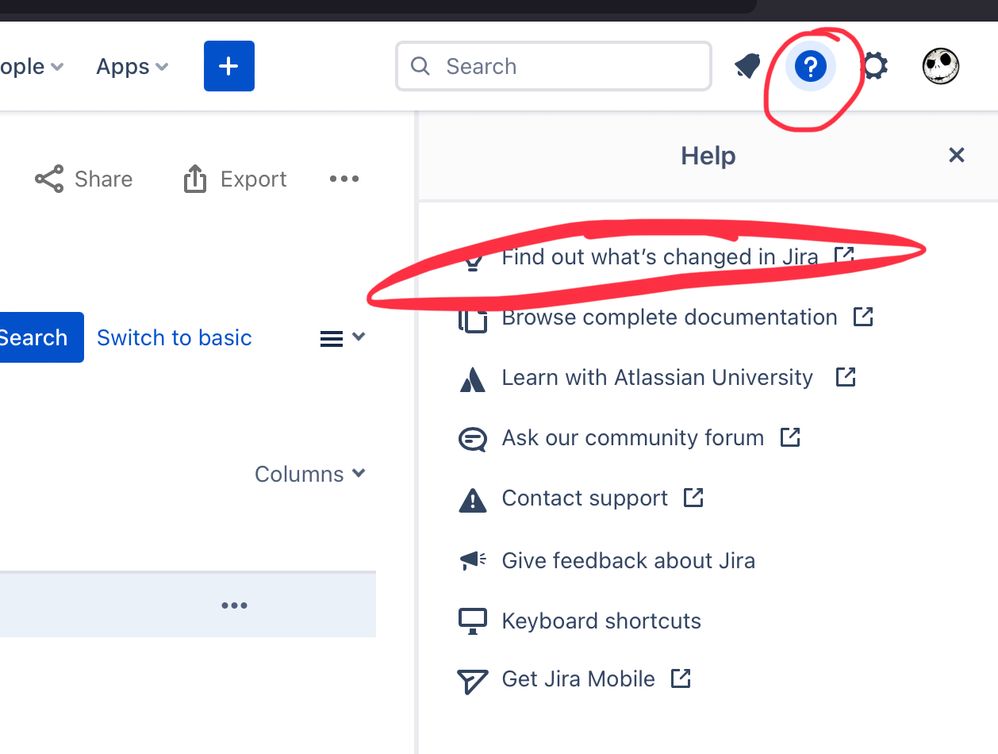Click the Export button
998x754 pixels.
(234, 179)
